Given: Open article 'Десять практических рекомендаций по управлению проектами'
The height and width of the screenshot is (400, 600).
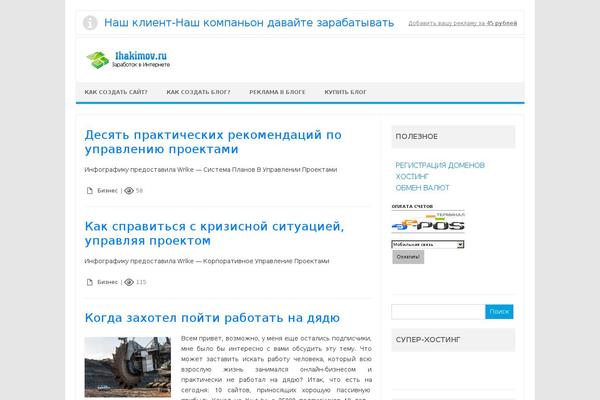Looking at the screenshot, I should (213, 142).
